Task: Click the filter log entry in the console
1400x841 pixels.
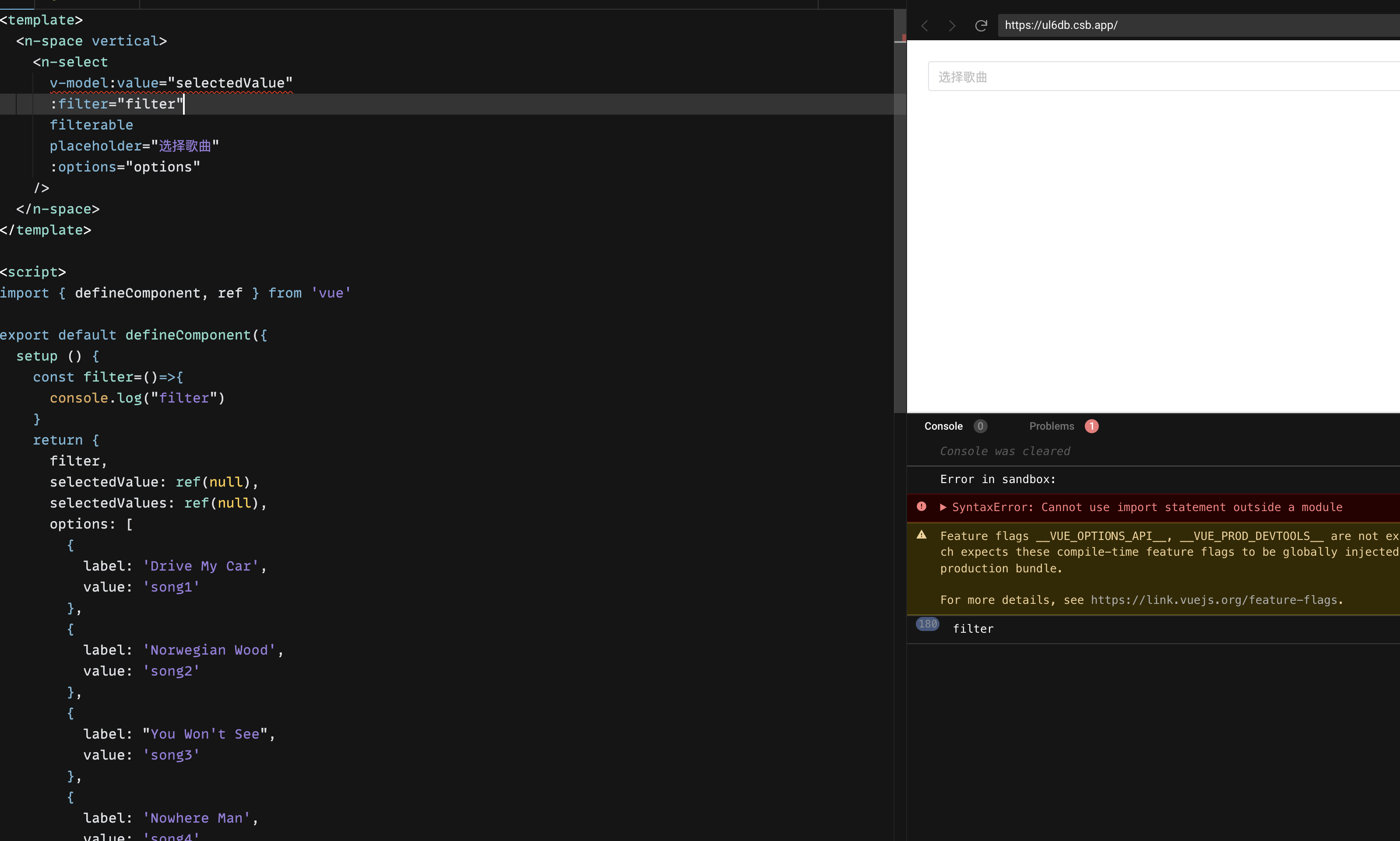Action: coord(973,628)
